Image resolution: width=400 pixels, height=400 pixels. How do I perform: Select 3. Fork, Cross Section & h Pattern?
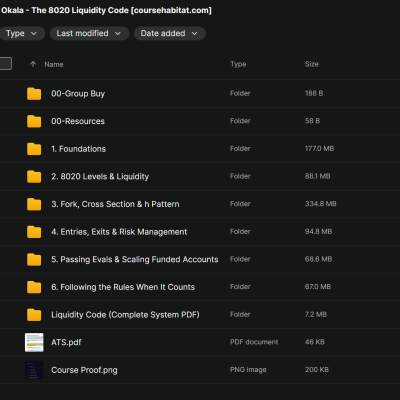pos(115,204)
